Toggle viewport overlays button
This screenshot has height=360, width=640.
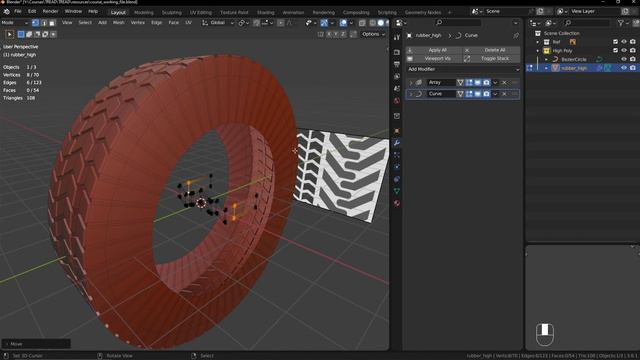pos(343,23)
